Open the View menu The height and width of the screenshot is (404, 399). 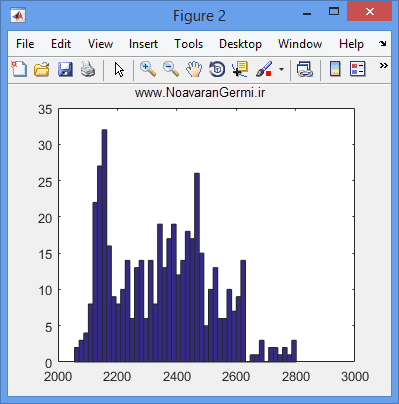point(100,44)
